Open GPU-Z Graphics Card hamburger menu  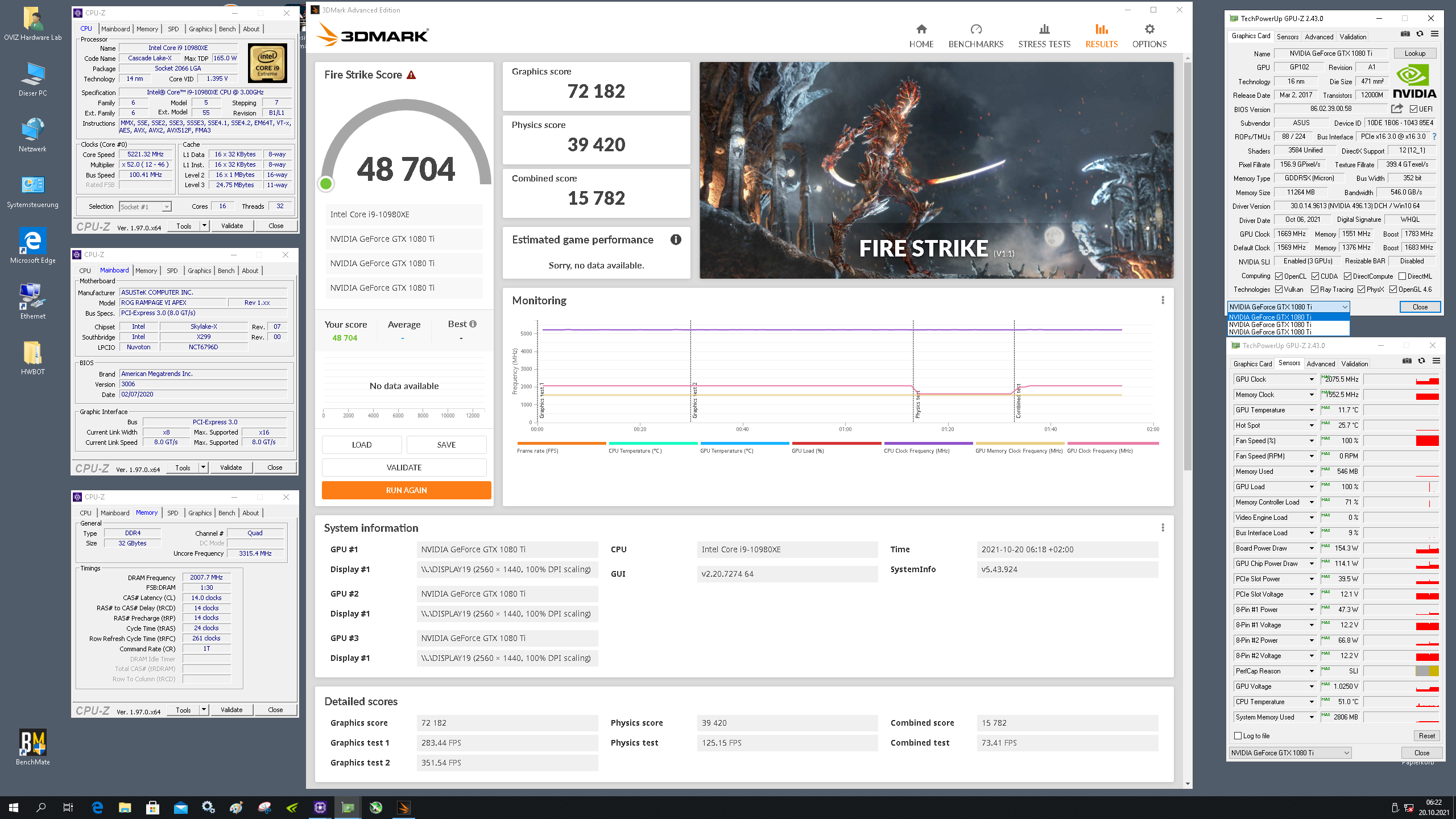pos(1434,34)
